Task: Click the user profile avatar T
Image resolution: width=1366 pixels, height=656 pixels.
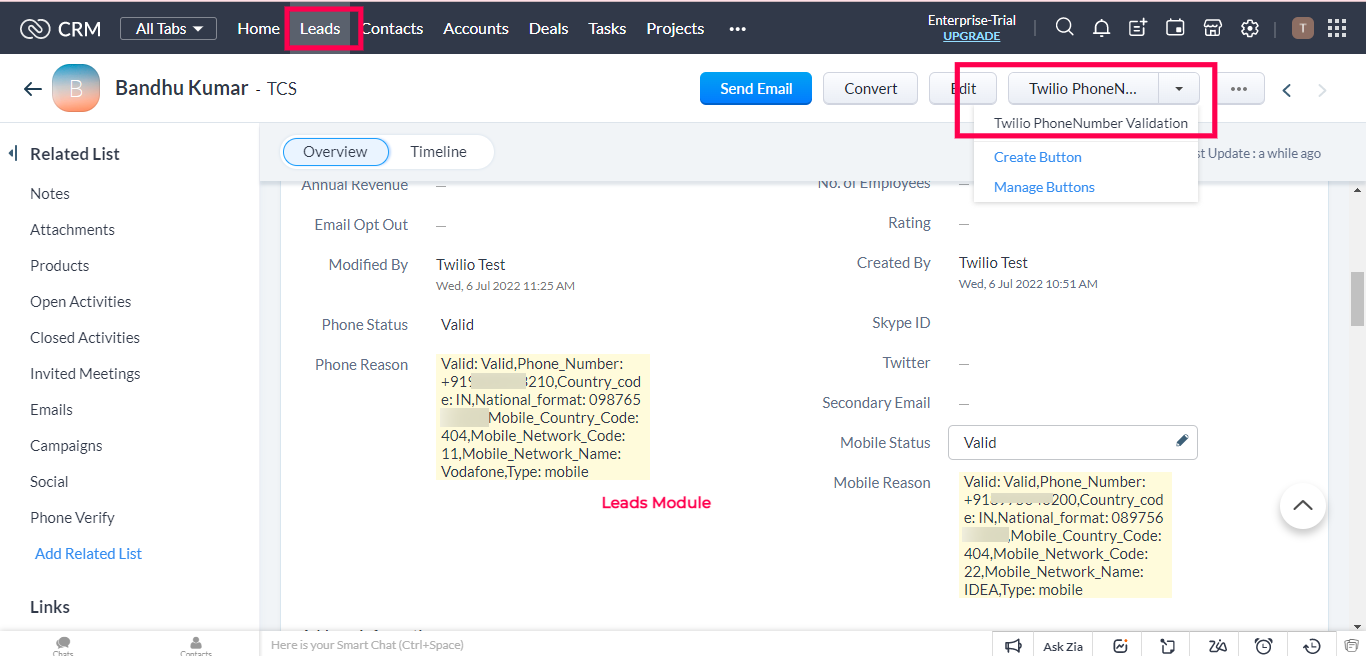Action: click(1302, 28)
